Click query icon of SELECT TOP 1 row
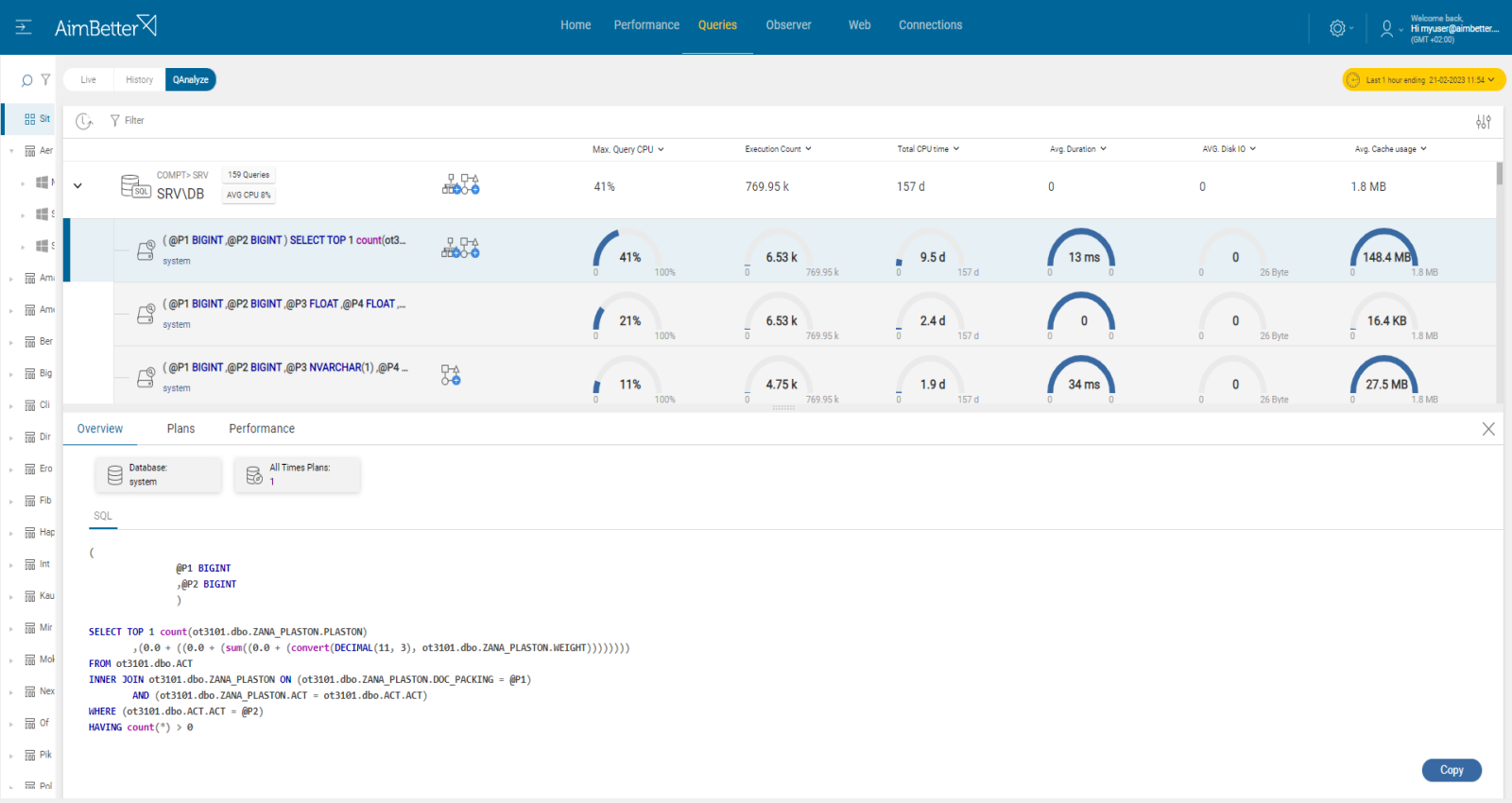Screen dimensions: 1512x803 click(x=146, y=250)
